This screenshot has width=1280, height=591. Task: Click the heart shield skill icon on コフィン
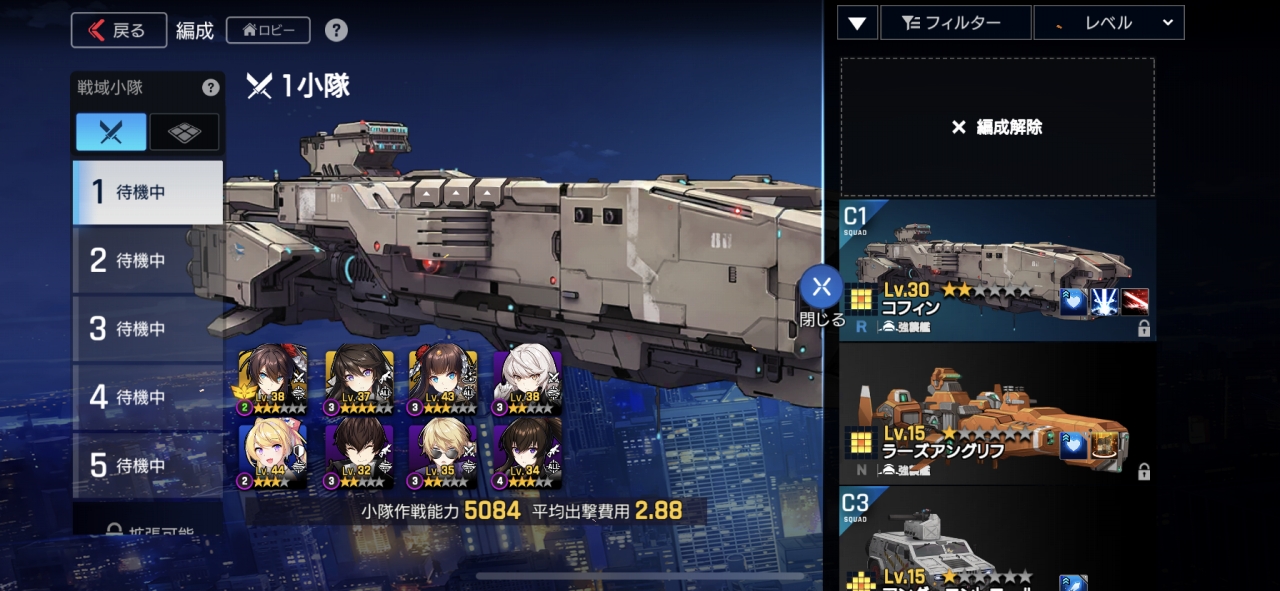click(1074, 302)
